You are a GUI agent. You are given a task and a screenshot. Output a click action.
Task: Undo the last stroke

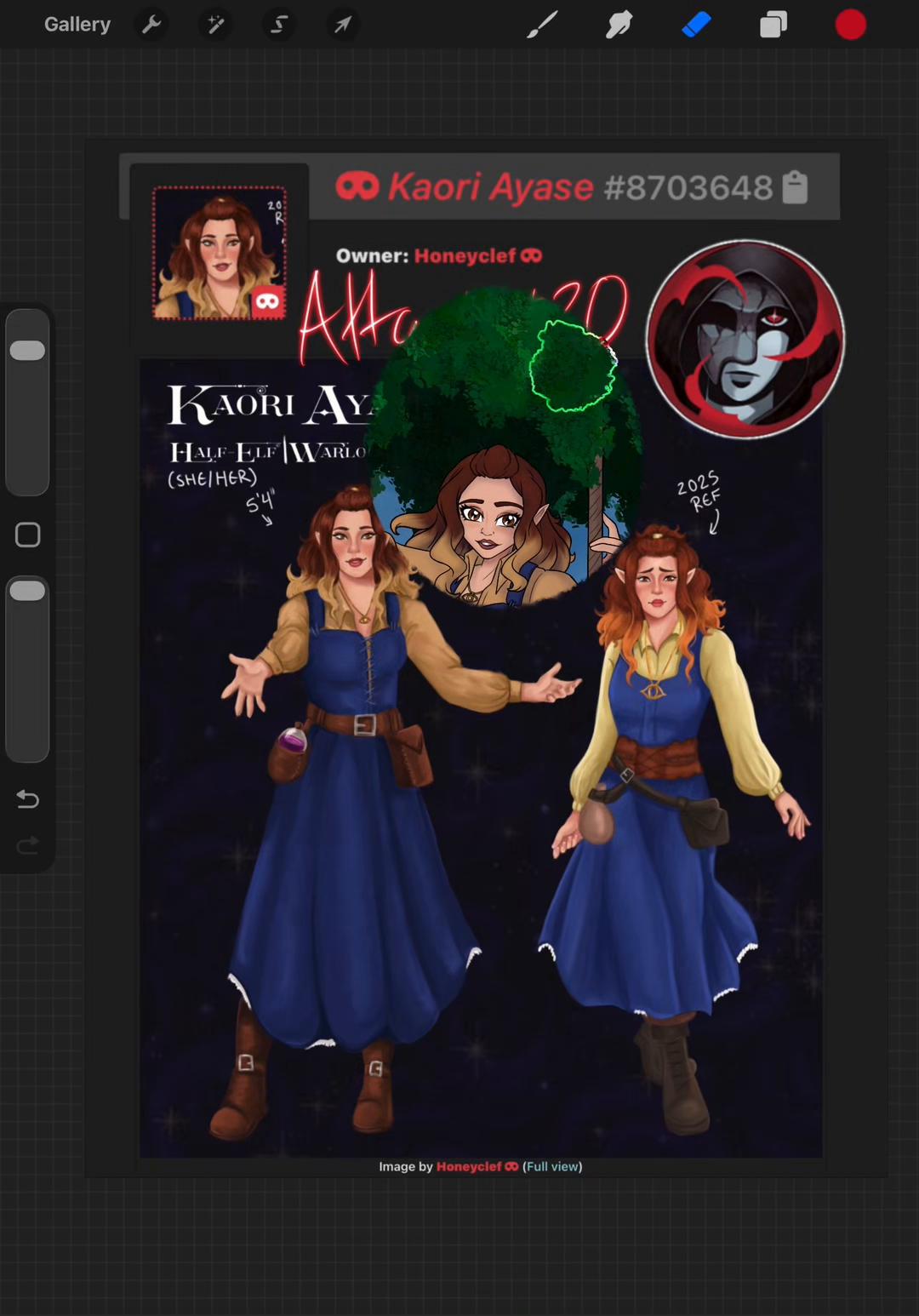pos(28,798)
